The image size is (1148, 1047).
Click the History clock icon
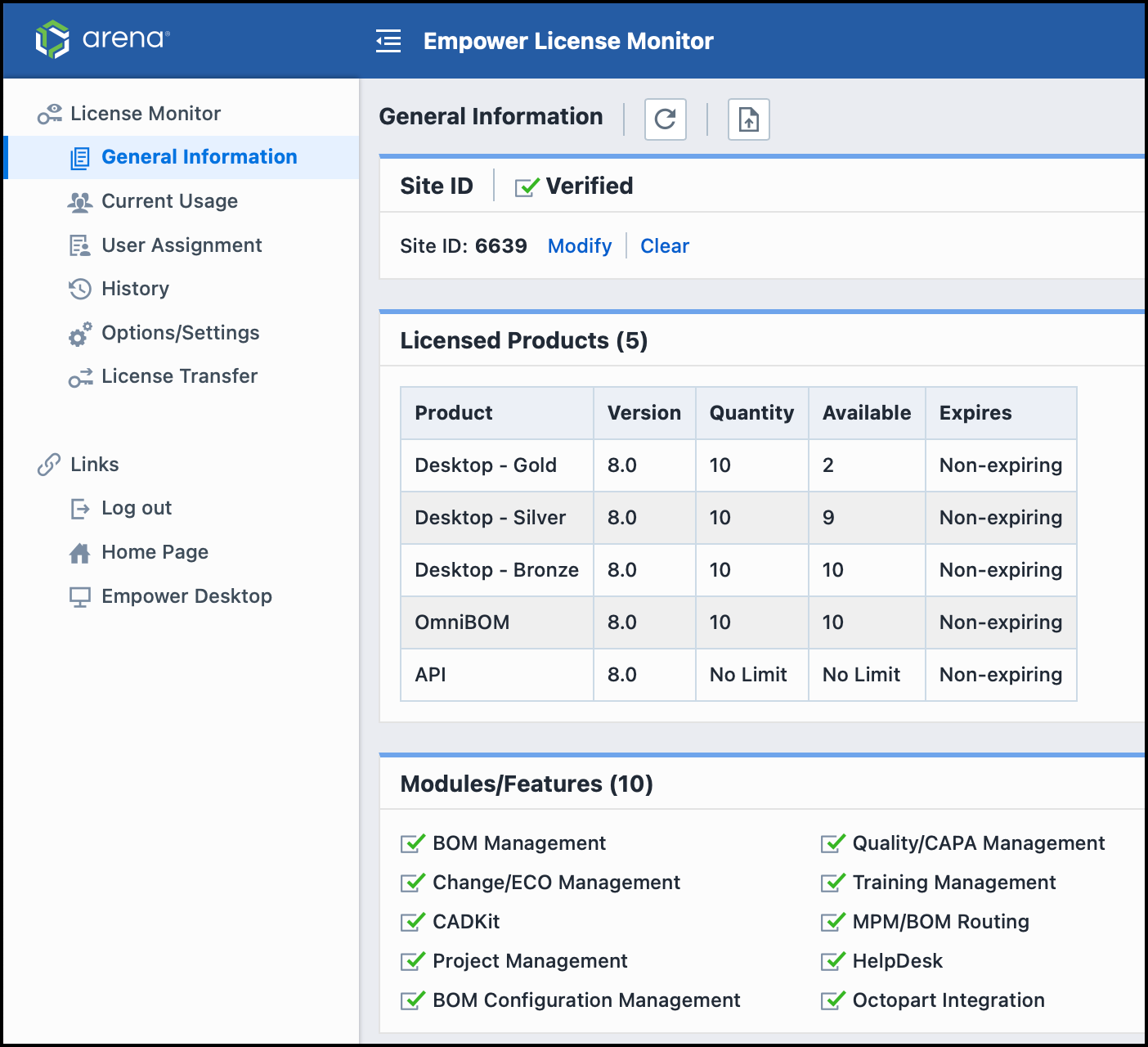[x=79, y=289]
